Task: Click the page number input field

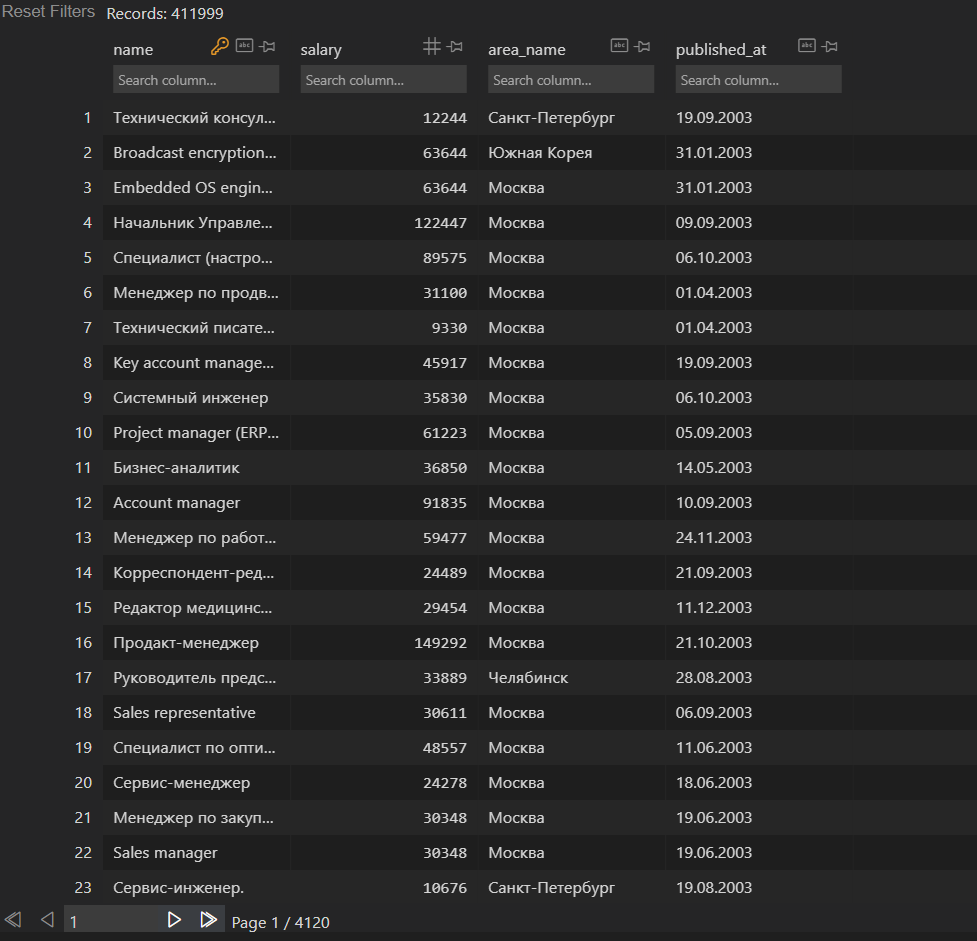Action: pos(112,920)
